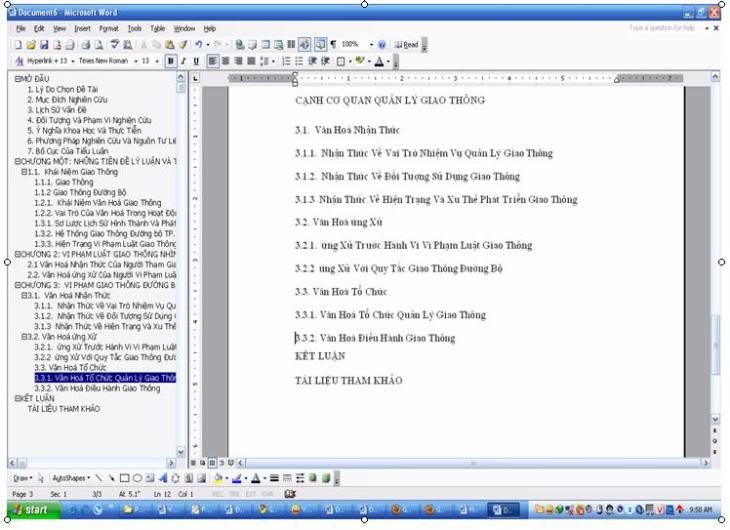Toggle Italic formatting
Viewport: 730px width, 530px height.
[183, 61]
